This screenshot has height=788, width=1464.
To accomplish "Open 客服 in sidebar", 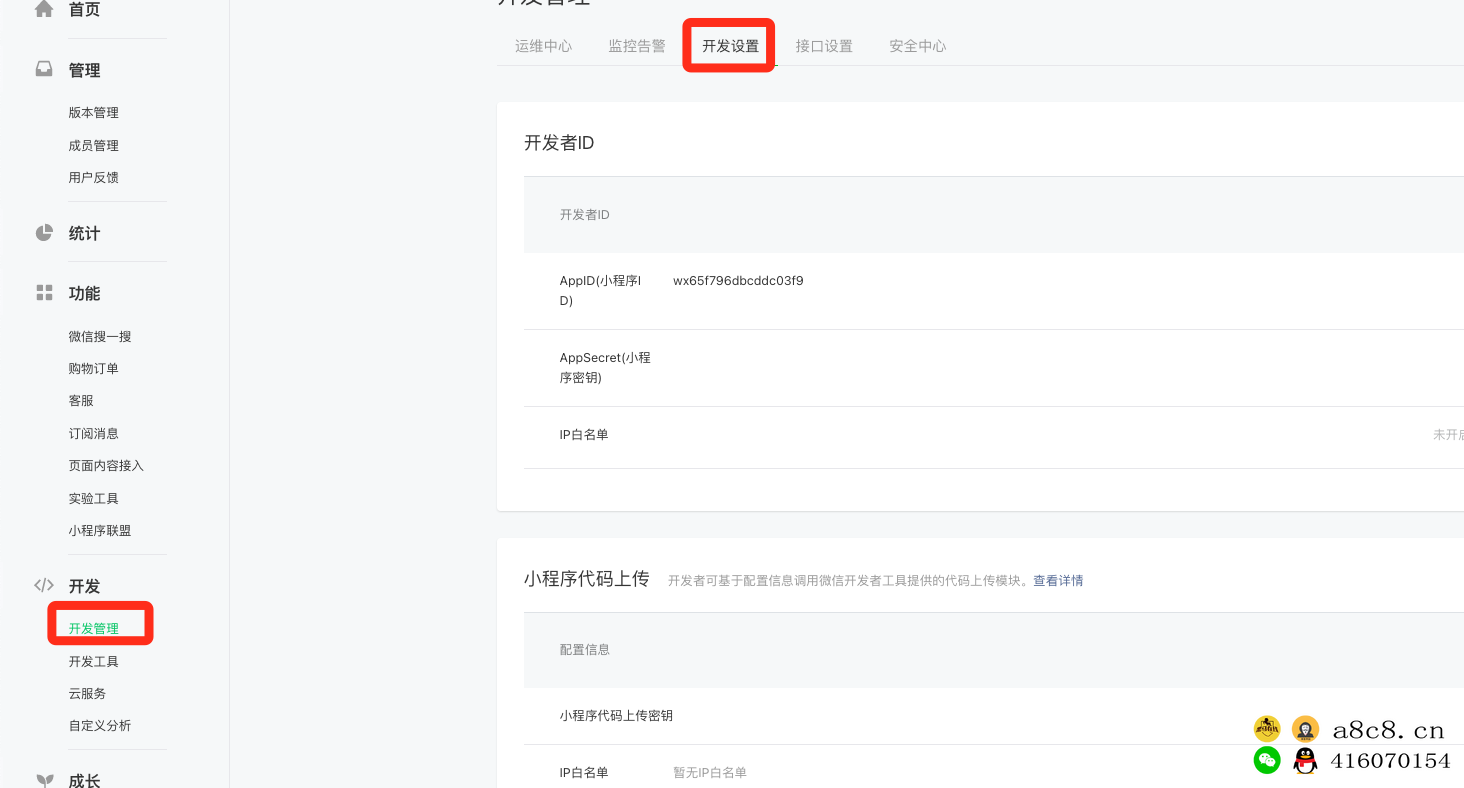I will (81, 401).
